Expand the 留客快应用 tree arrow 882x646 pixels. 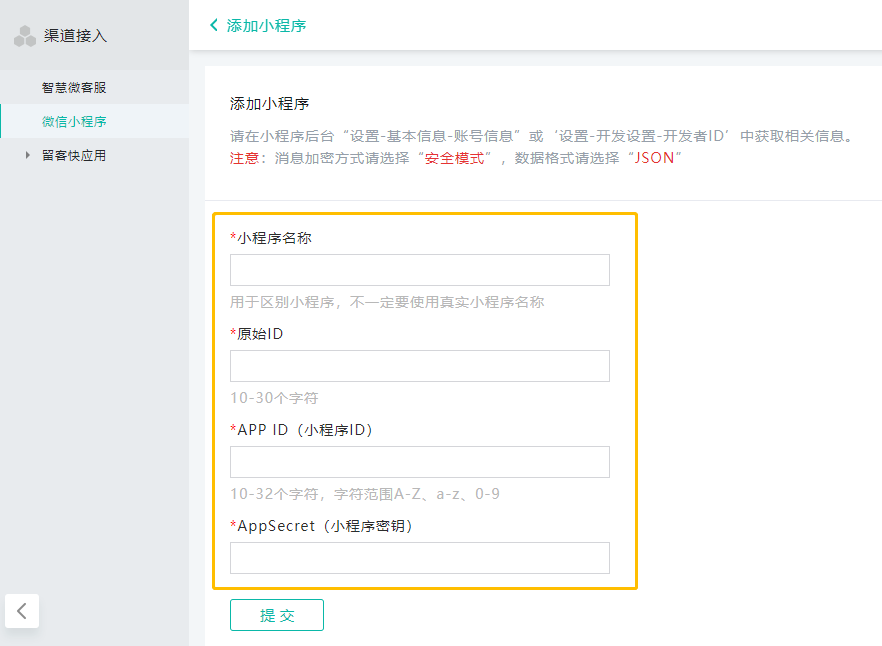(x=28, y=155)
